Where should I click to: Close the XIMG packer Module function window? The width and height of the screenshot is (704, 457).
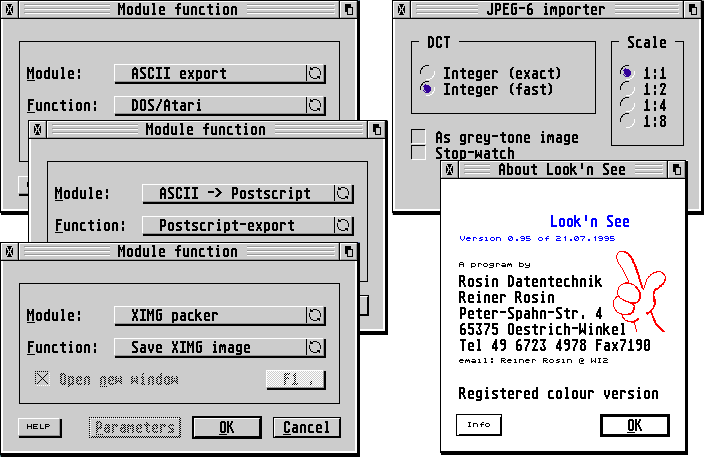9,251
